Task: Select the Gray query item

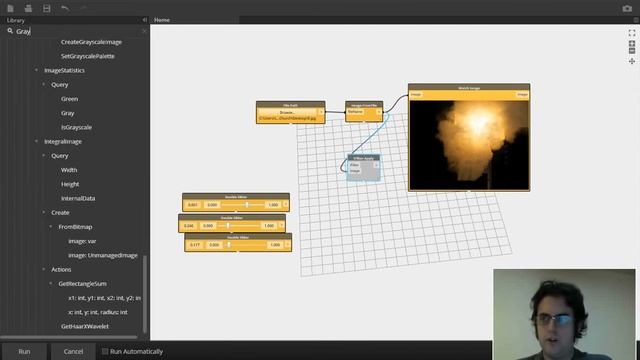Action: 68,113
